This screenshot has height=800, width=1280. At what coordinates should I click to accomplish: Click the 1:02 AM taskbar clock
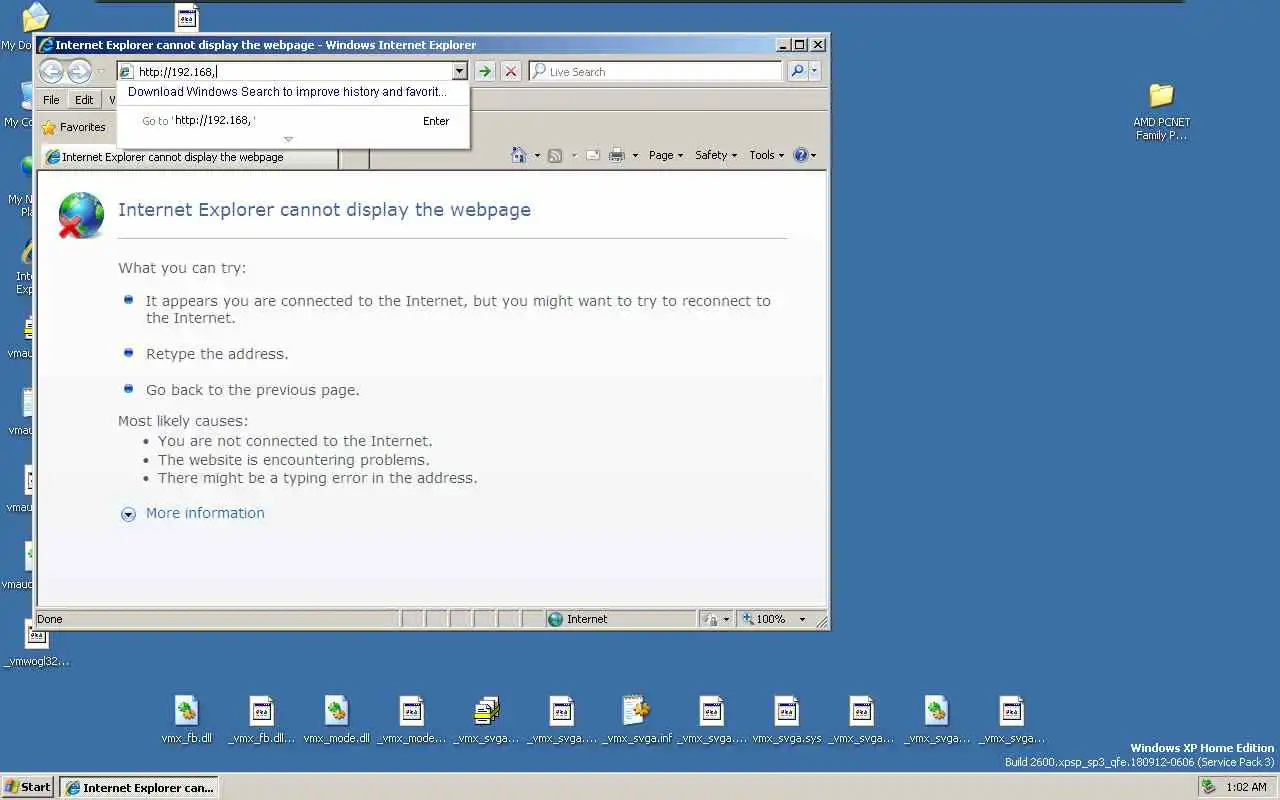click(x=1246, y=787)
